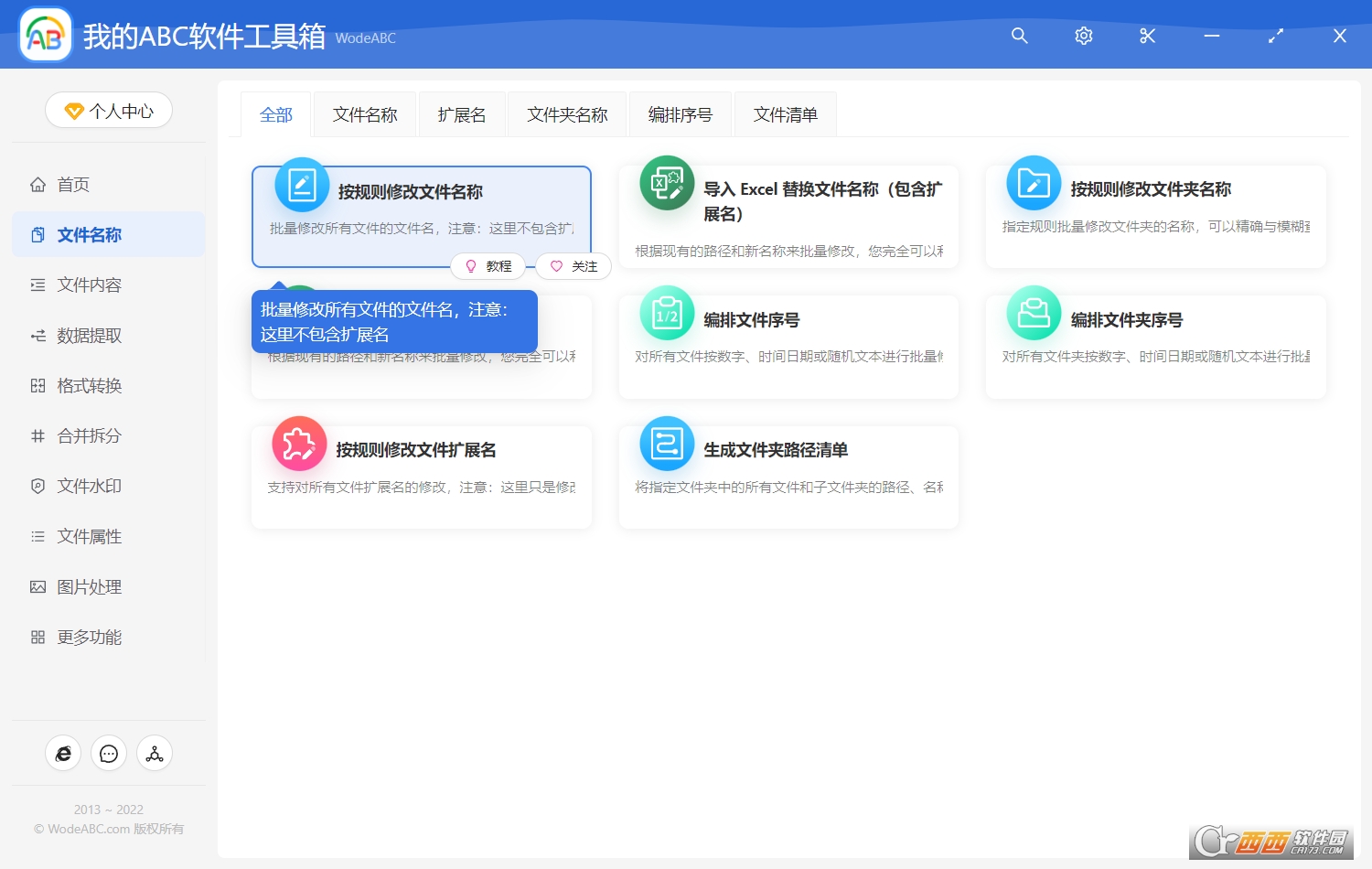Click the 关注 button on the highlighted card
This screenshot has height=869, width=1372.
(573, 265)
